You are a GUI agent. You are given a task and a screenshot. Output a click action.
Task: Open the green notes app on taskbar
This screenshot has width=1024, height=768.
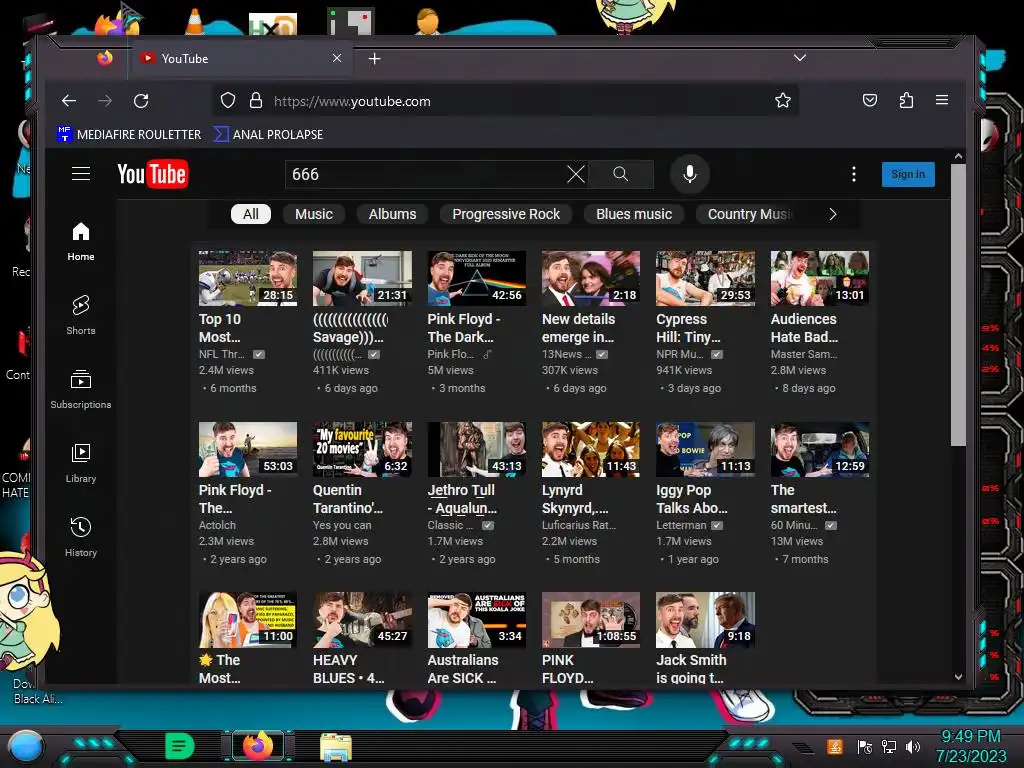pos(180,746)
